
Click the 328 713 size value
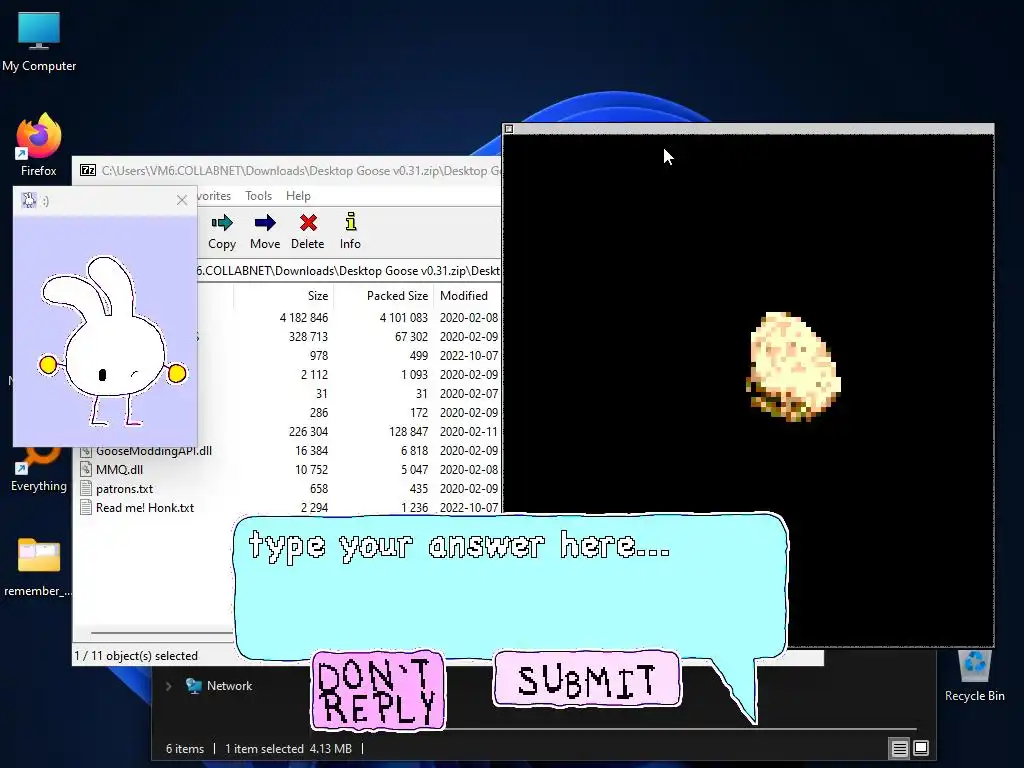click(x=308, y=336)
